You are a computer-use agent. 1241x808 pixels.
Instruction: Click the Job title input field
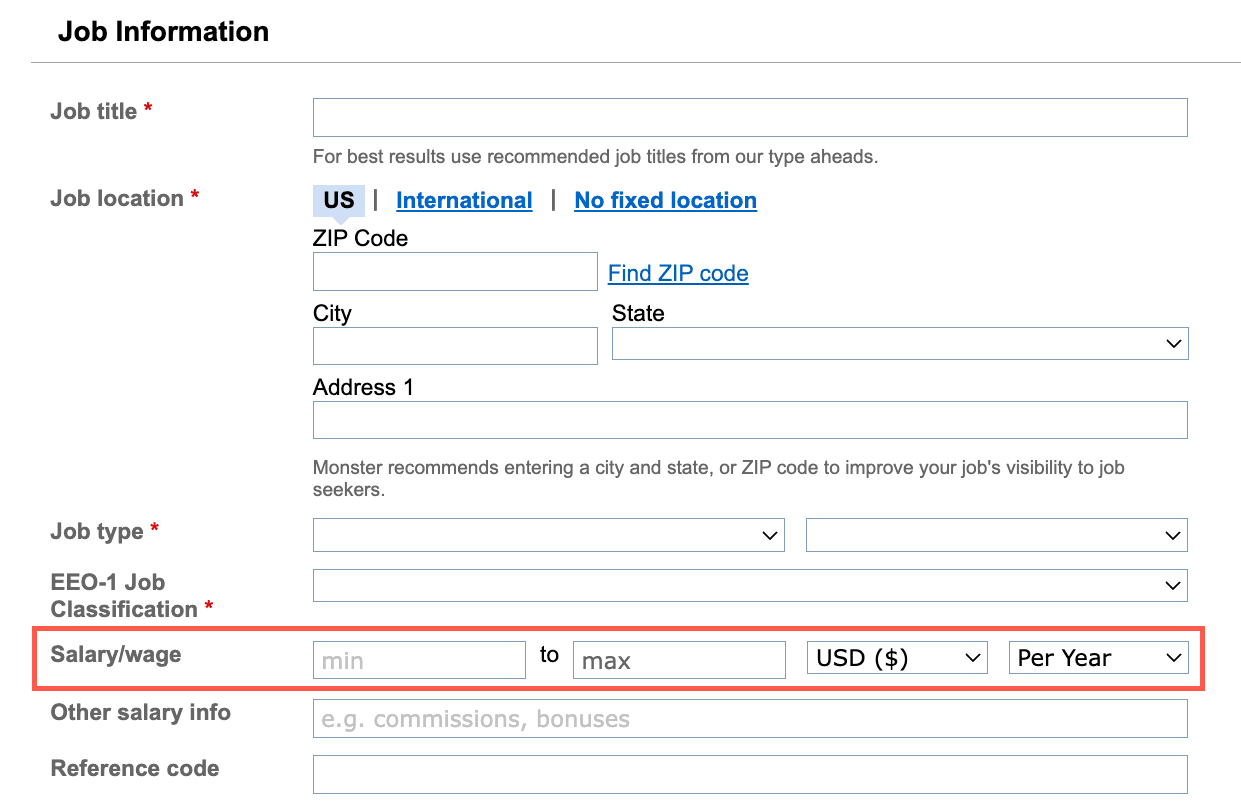coord(750,117)
